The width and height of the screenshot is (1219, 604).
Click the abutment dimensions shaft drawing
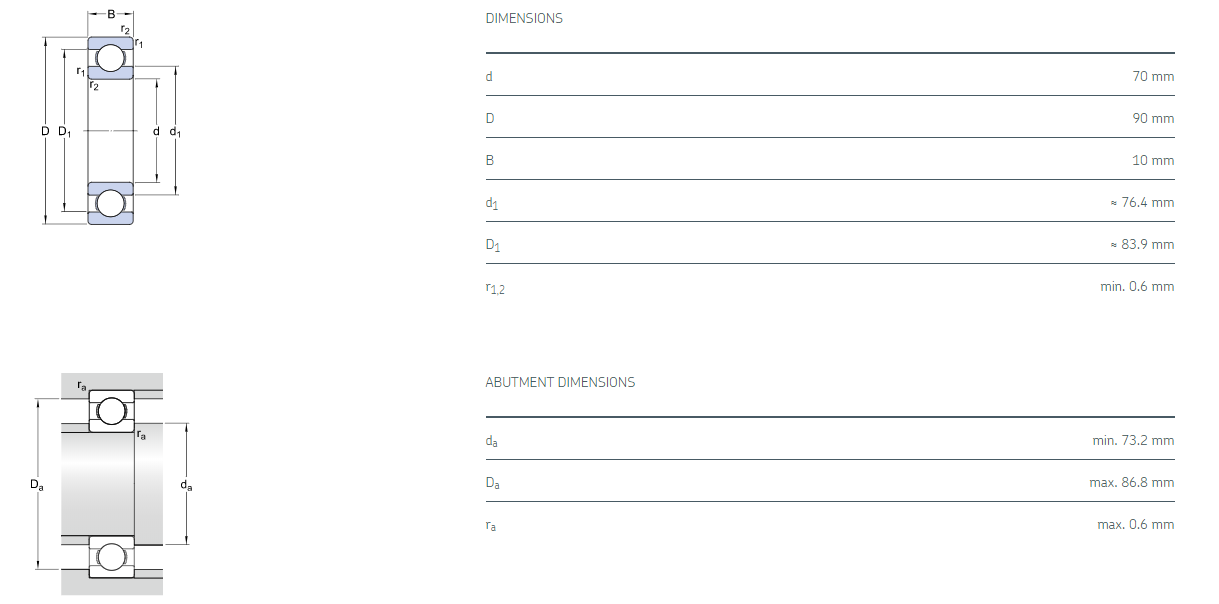pos(110,485)
